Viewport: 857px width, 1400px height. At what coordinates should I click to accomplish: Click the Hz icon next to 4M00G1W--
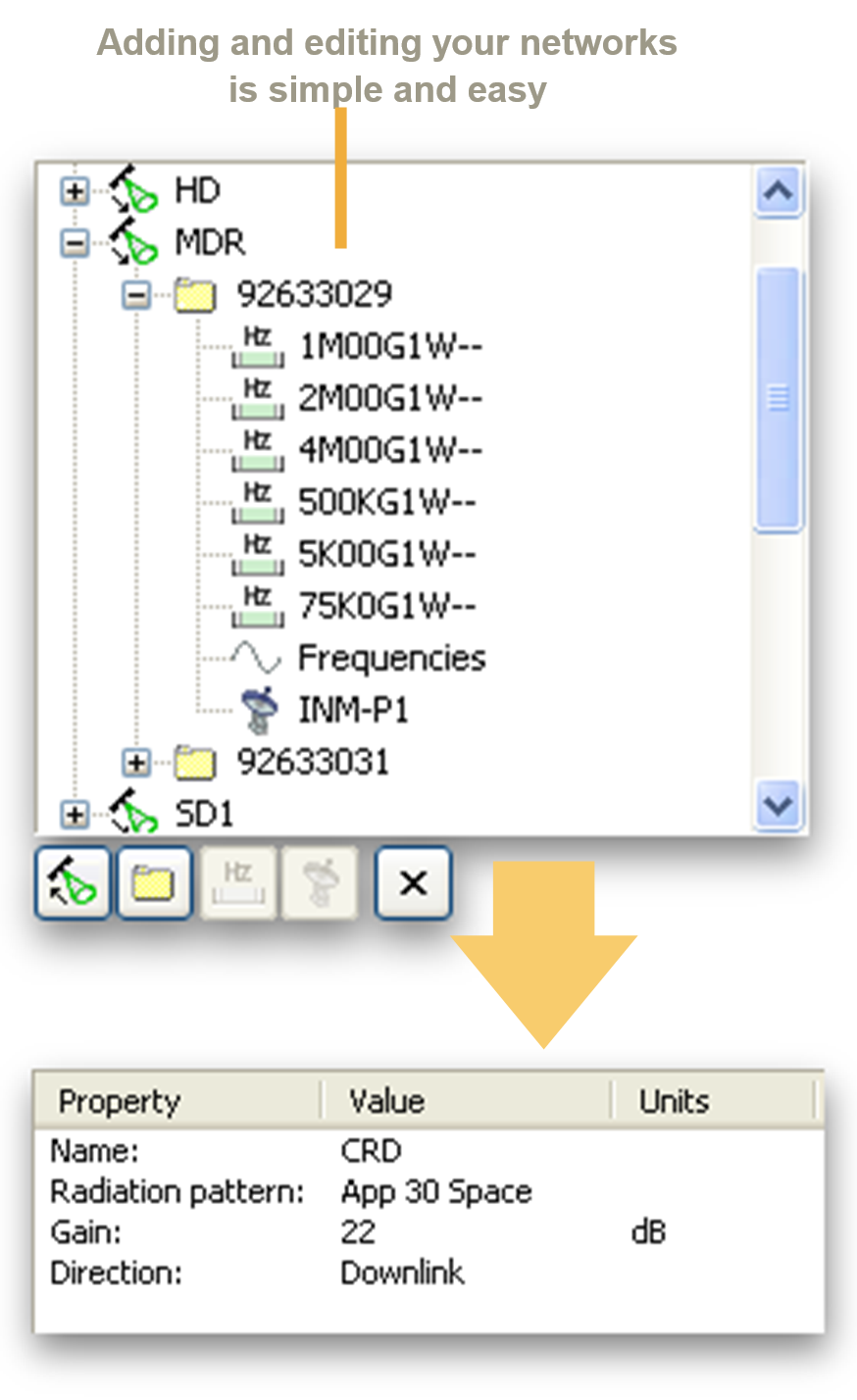tap(258, 450)
